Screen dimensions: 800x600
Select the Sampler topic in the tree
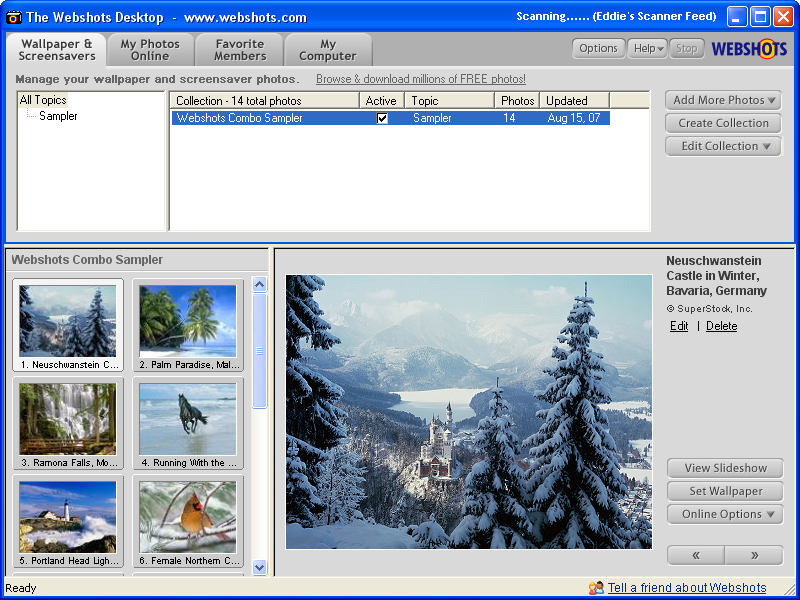(x=58, y=116)
